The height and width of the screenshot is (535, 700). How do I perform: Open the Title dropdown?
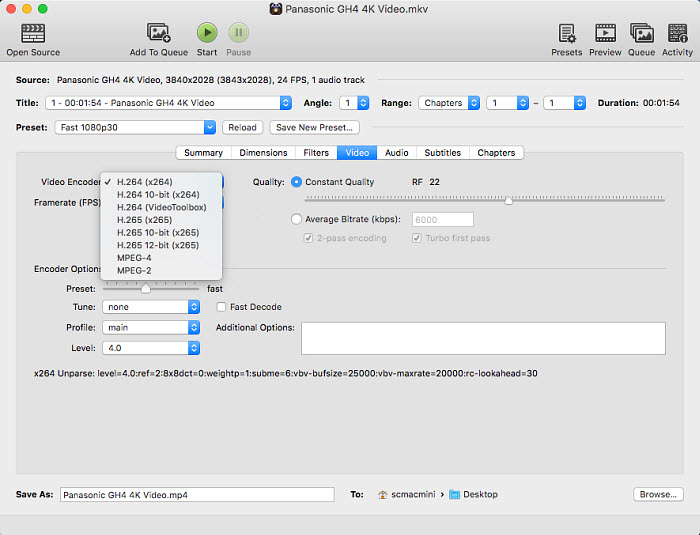point(168,103)
